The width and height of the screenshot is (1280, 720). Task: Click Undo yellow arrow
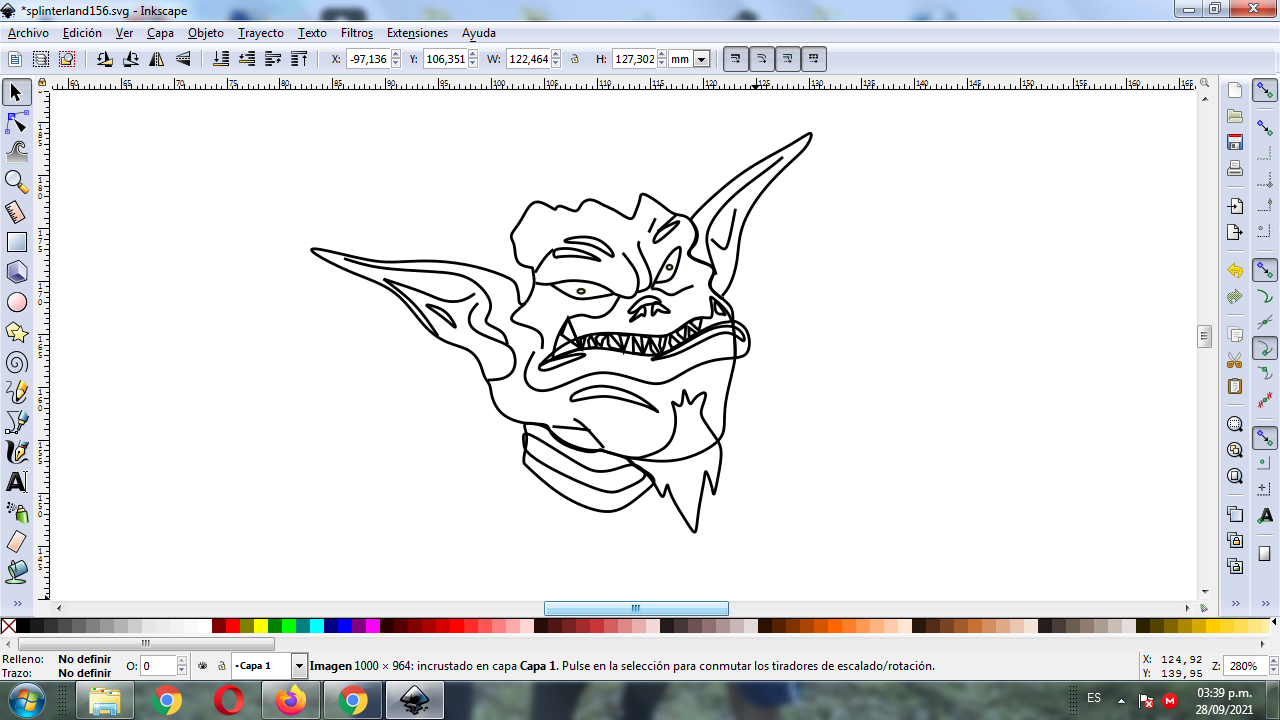(1235, 271)
